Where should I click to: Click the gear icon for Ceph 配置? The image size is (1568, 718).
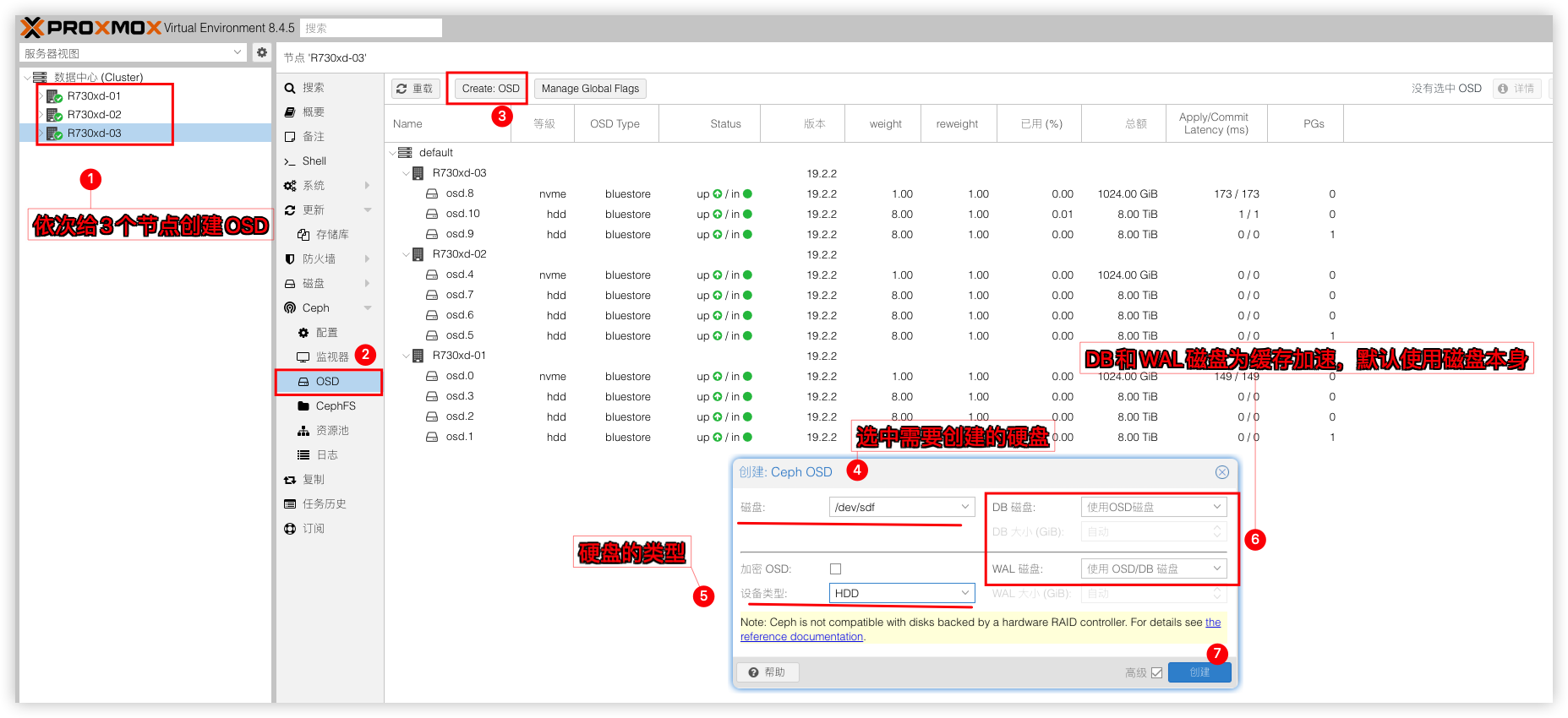pyautogui.click(x=303, y=333)
